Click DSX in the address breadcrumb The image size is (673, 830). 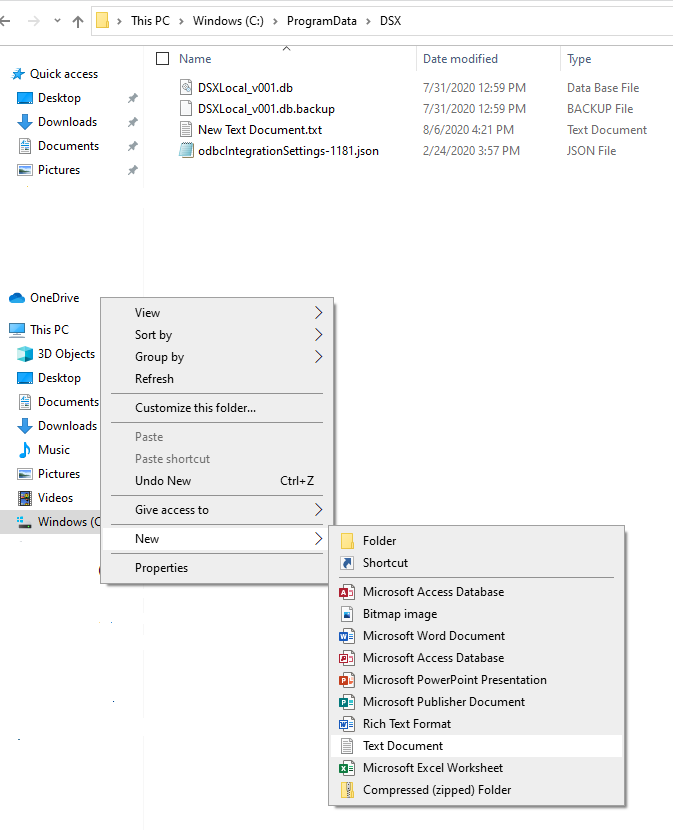390,21
